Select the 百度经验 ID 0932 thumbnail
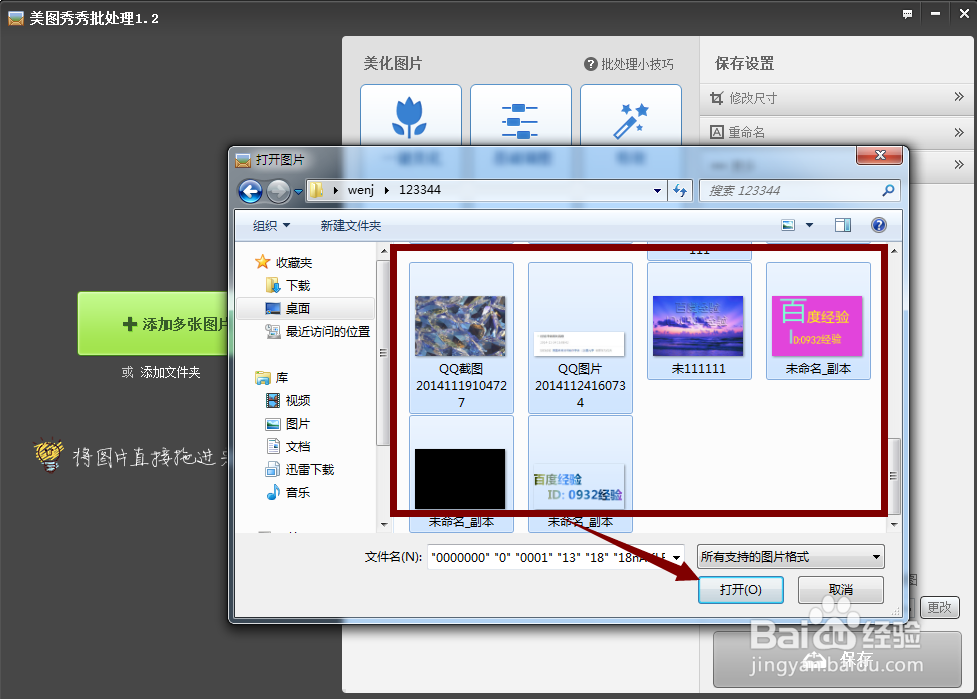Screen dimensions: 977x699 [580, 473]
